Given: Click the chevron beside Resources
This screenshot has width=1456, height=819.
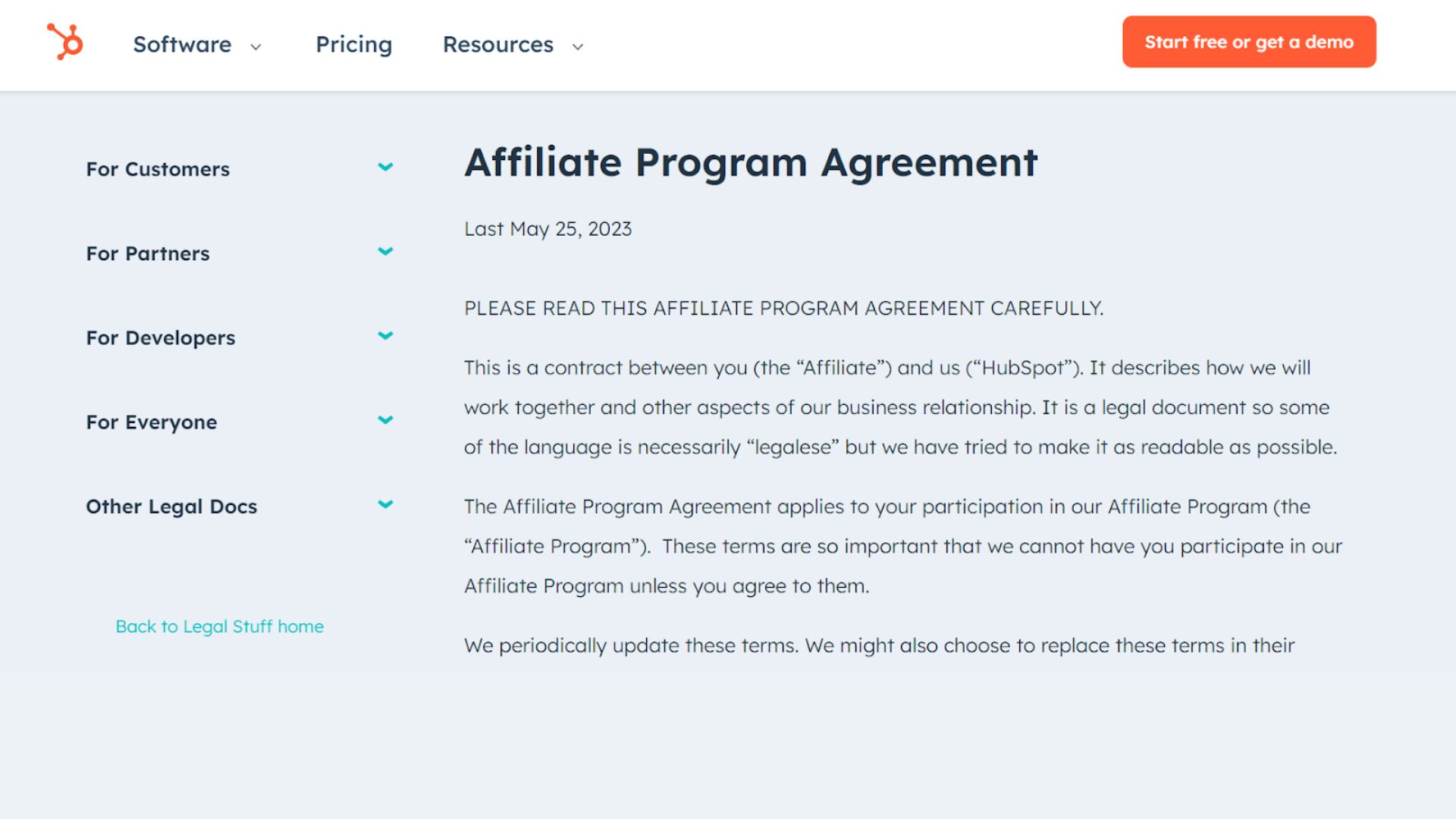Looking at the screenshot, I should point(576,46).
